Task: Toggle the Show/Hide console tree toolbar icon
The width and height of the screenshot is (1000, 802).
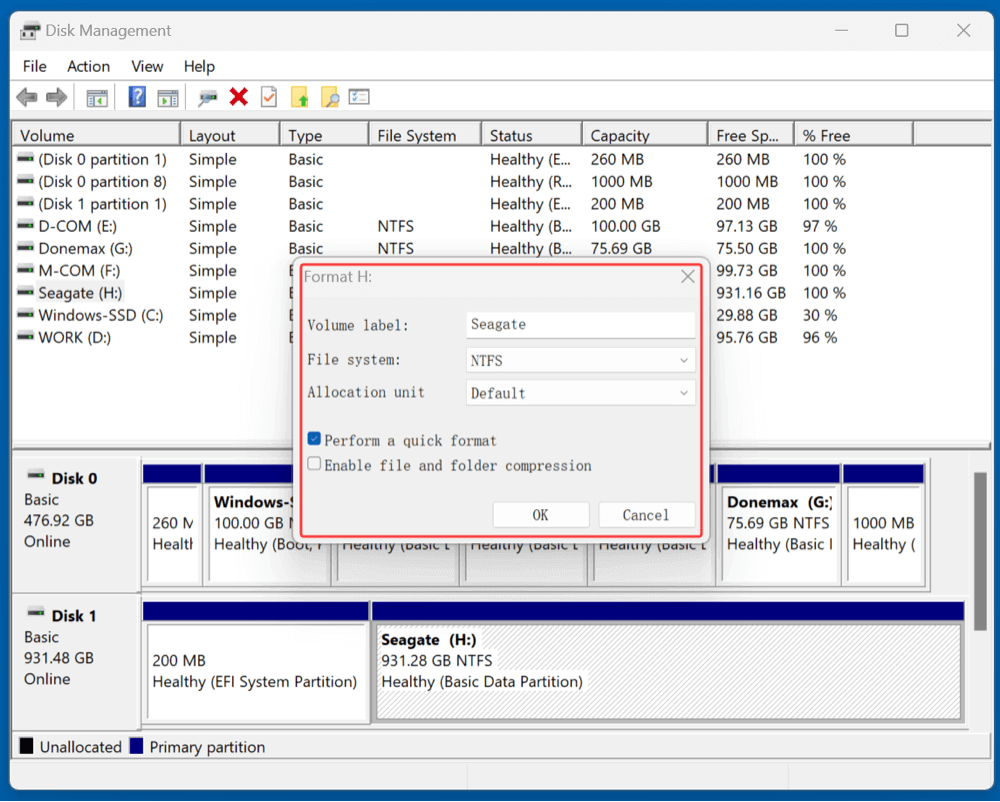Action: (x=96, y=97)
